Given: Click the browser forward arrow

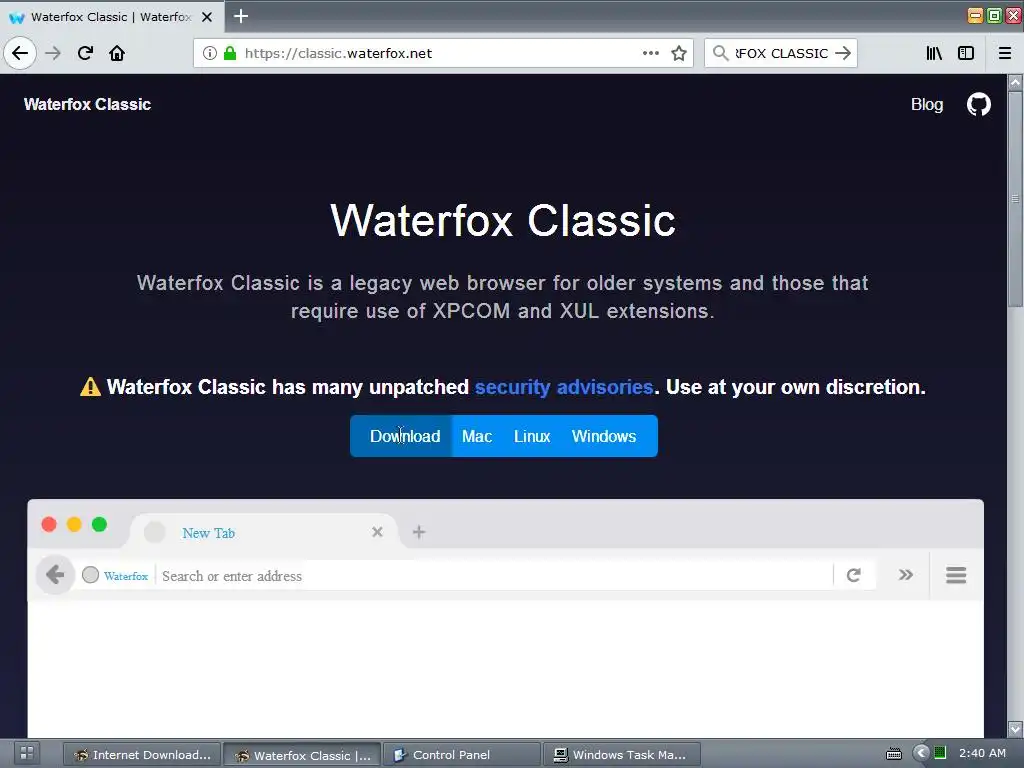Looking at the screenshot, I should click(53, 53).
